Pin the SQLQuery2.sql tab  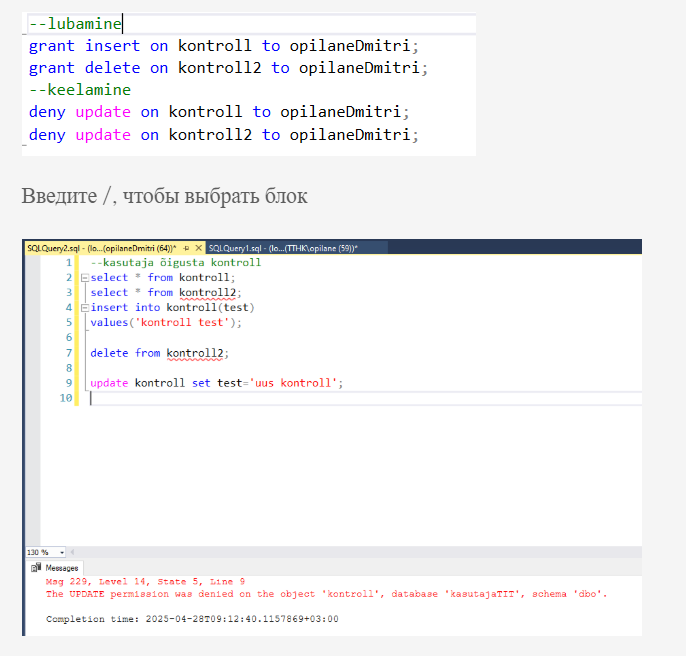coord(186,248)
